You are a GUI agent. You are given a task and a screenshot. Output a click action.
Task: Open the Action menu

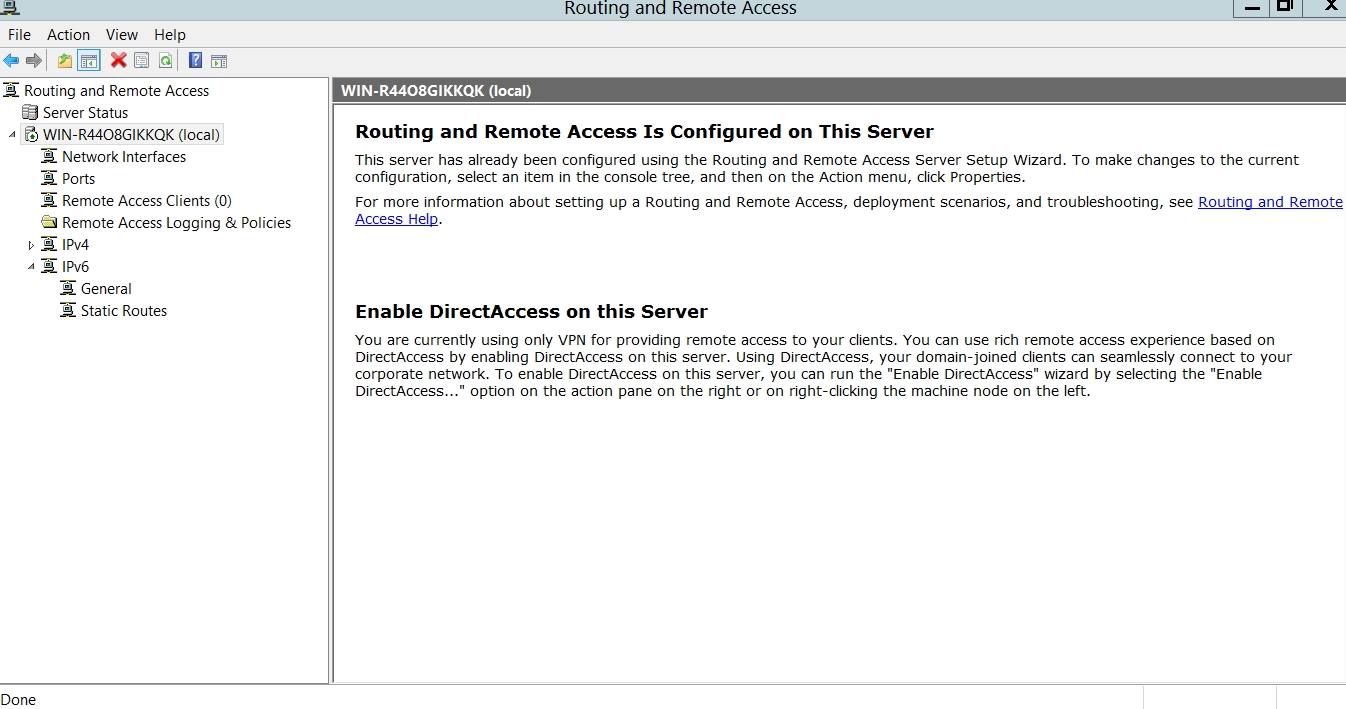[x=68, y=35]
